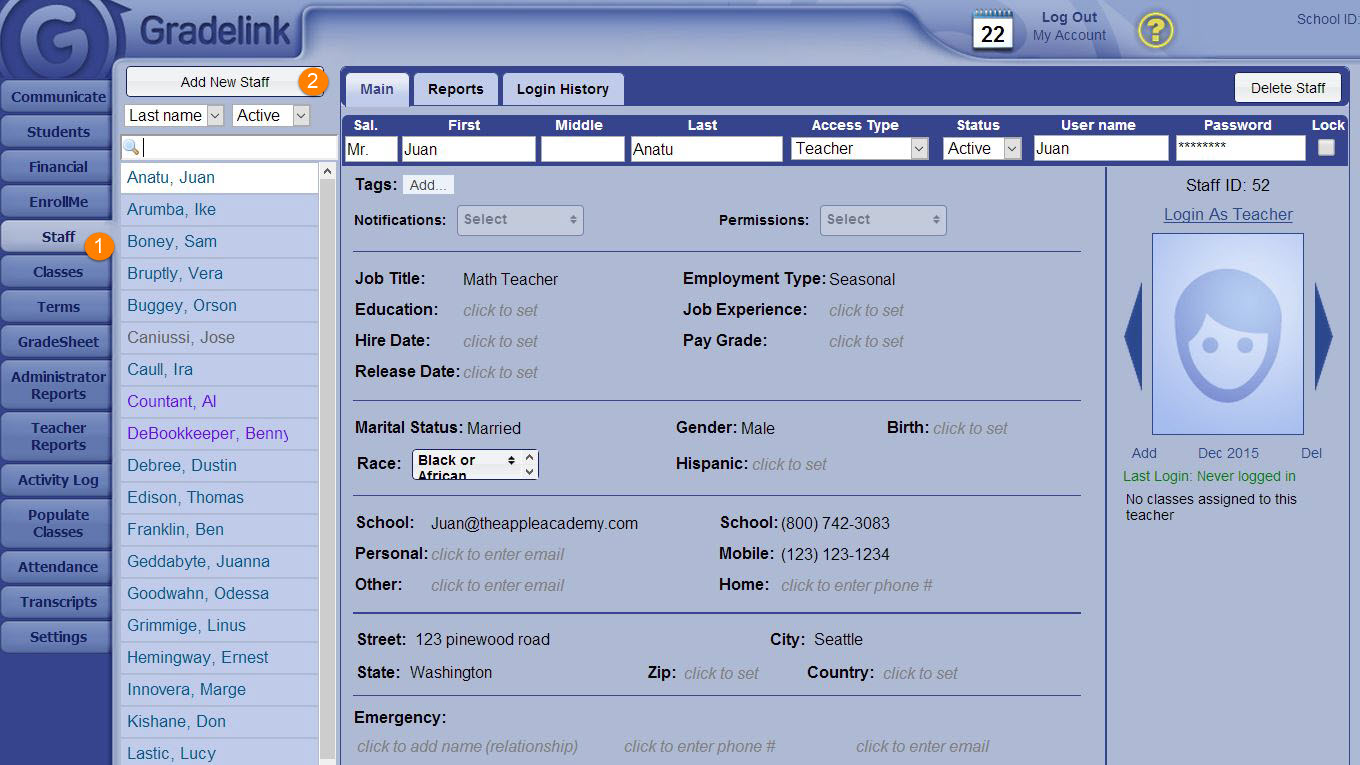Open Transcripts in the sidebar
The width and height of the screenshot is (1360, 765).
point(57,602)
